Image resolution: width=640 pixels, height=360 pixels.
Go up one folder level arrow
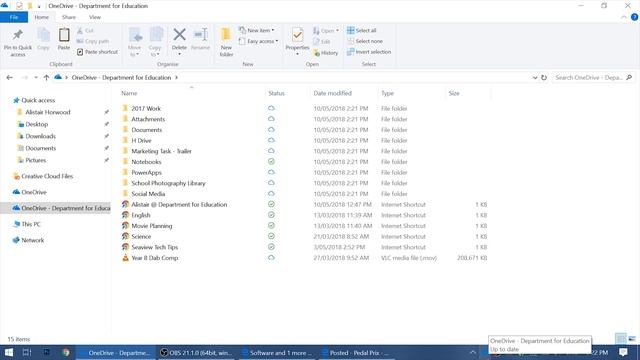46,78
